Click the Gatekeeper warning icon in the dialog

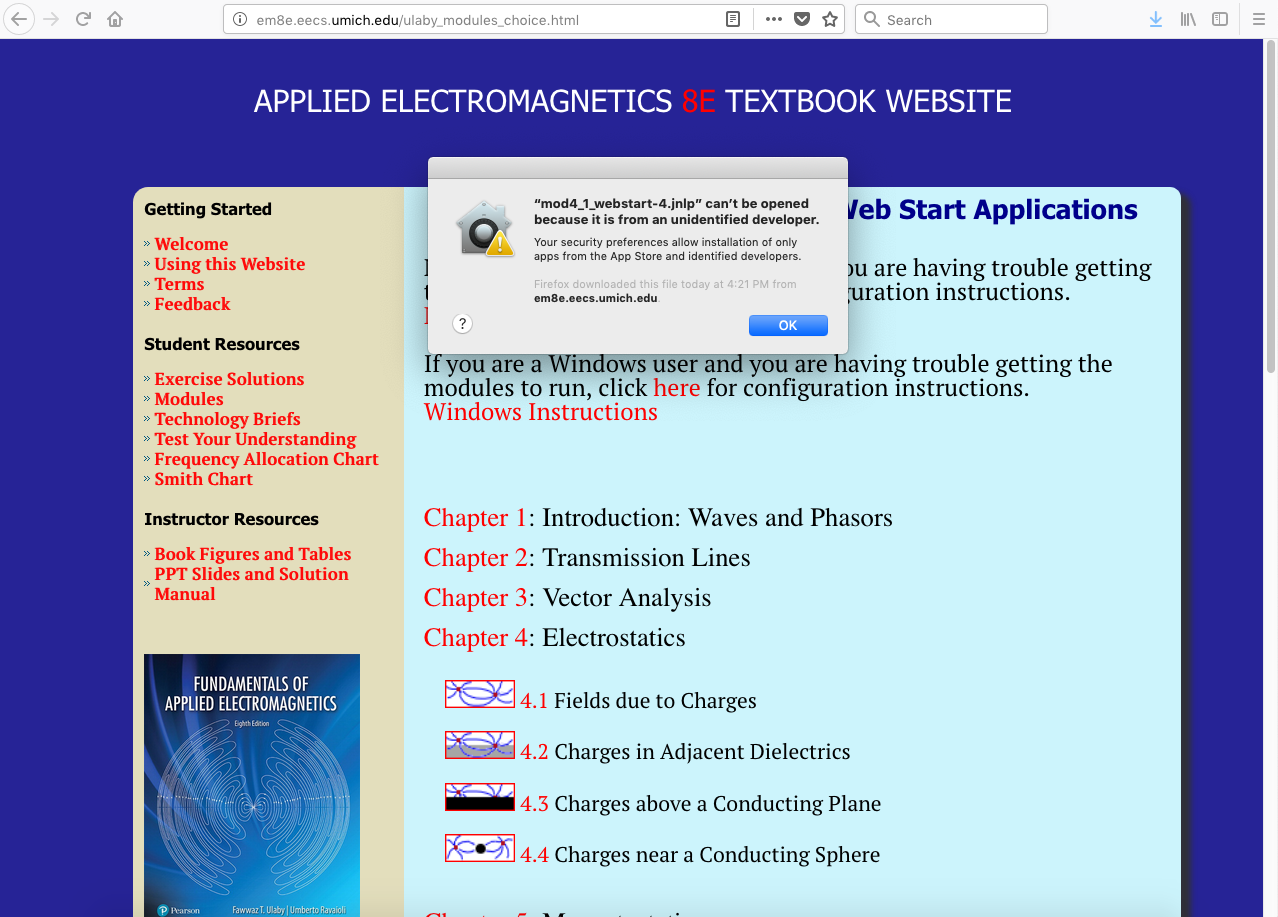pos(485,229)
